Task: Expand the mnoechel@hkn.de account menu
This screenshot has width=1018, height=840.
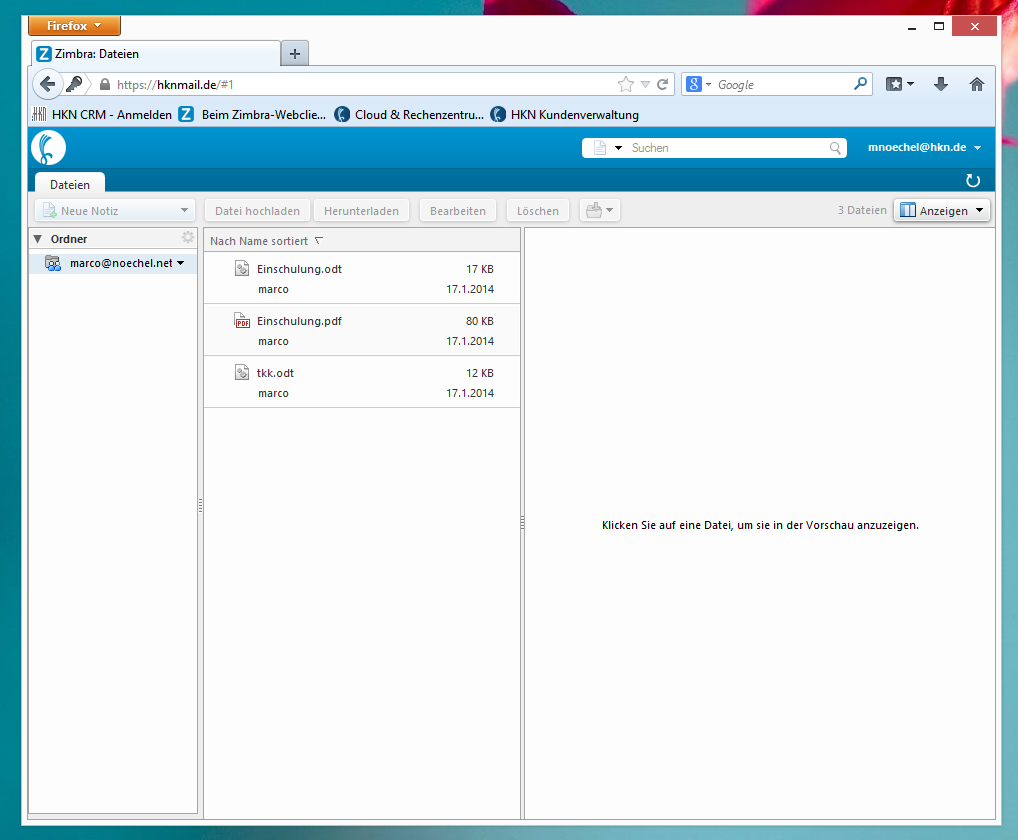Action: (977, 148)
